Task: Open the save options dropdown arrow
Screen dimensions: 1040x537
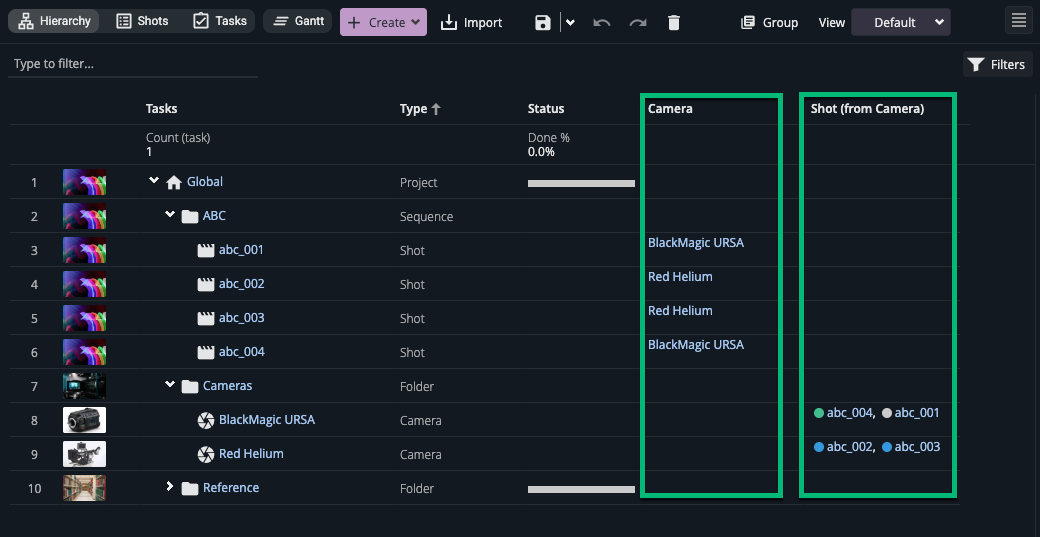Action: [x=570, y=22]
